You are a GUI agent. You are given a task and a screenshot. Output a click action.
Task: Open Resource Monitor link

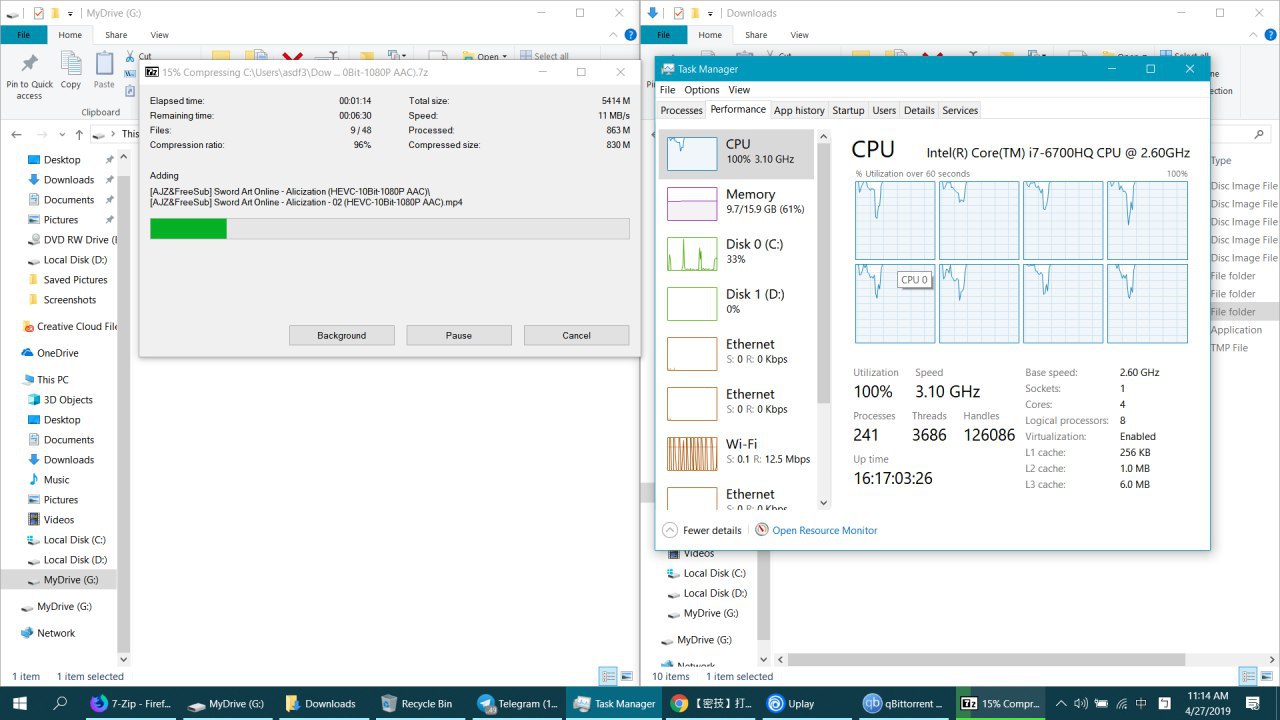(824, 530)
